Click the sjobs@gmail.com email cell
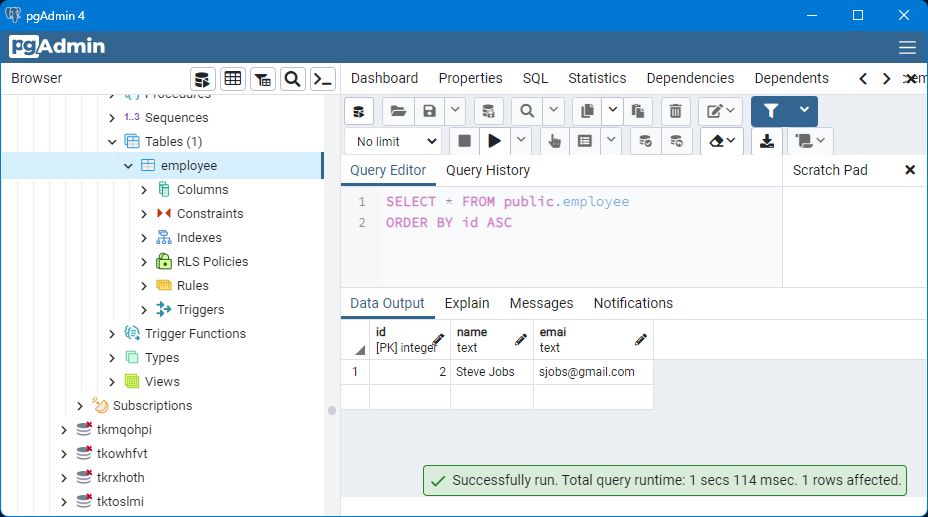The height and width of the screenshot is (517, 928). point(593,372)
